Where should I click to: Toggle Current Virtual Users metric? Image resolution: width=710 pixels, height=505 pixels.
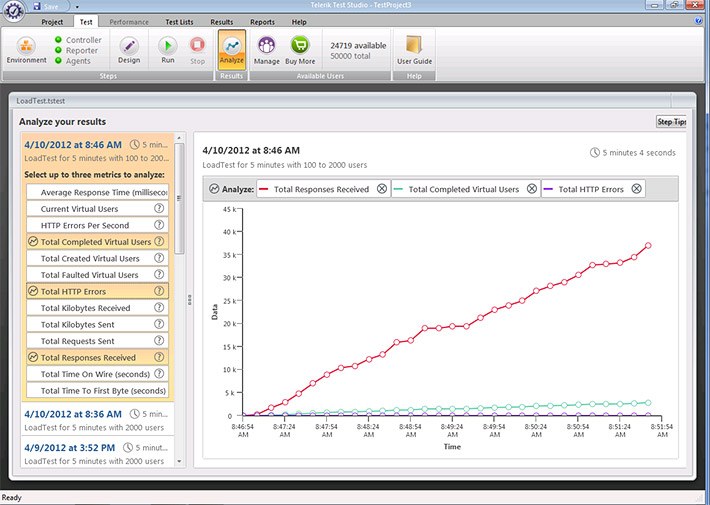(97, 208)
